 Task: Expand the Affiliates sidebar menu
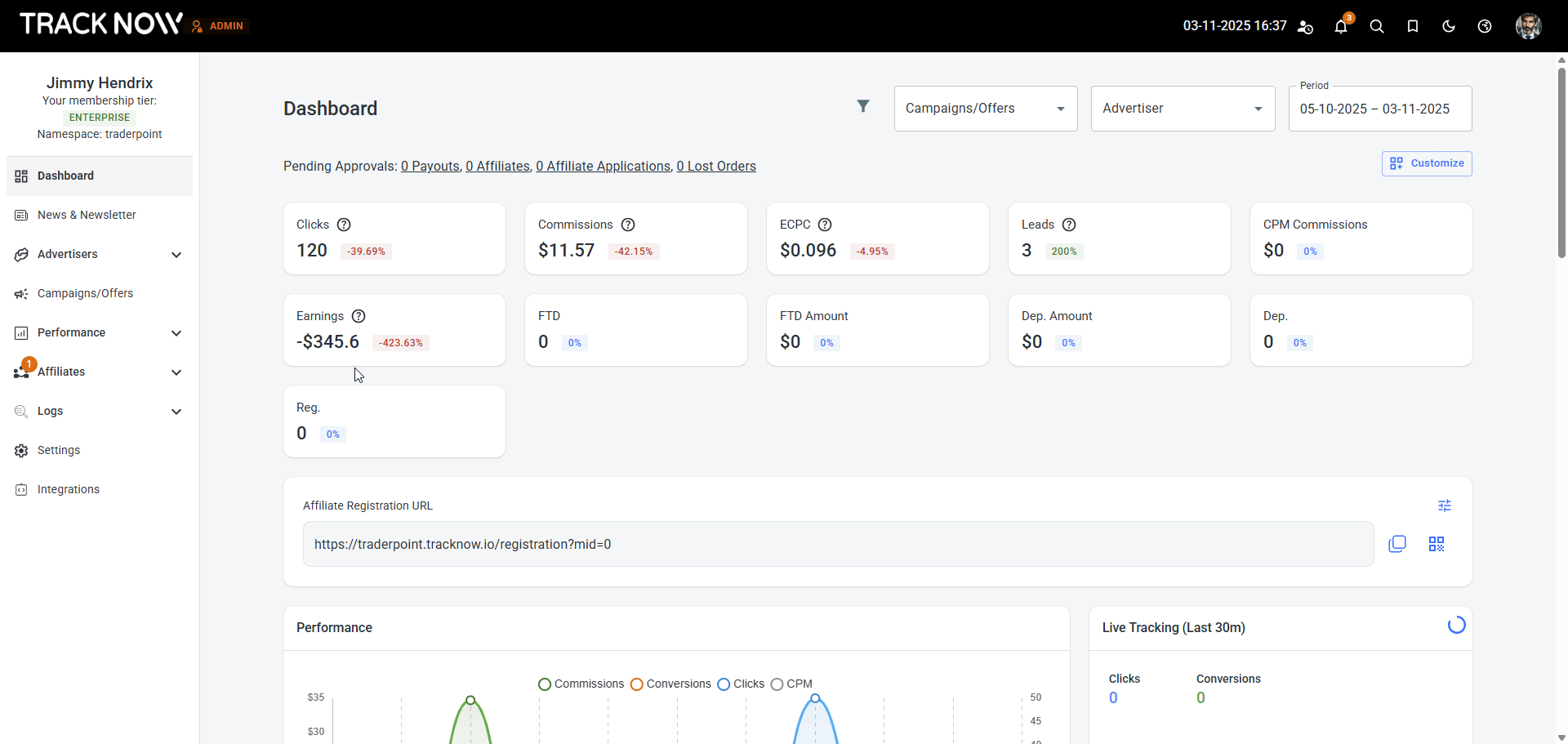click(x=100, y=372)
